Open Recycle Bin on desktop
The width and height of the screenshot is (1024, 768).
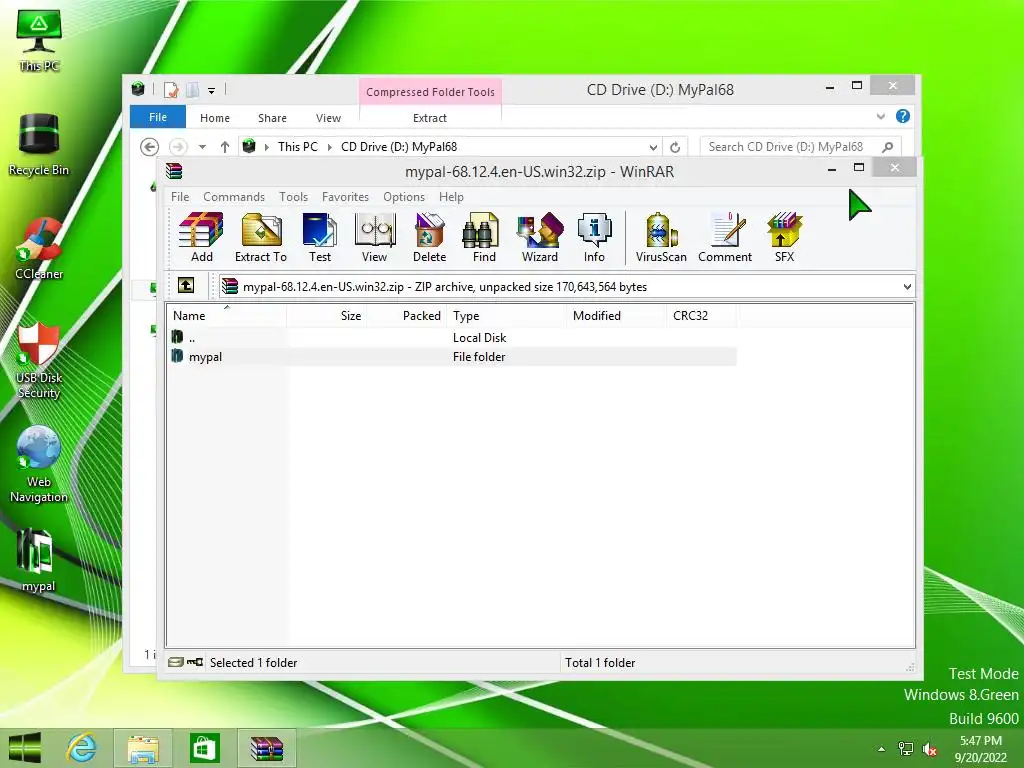(39, 144)
